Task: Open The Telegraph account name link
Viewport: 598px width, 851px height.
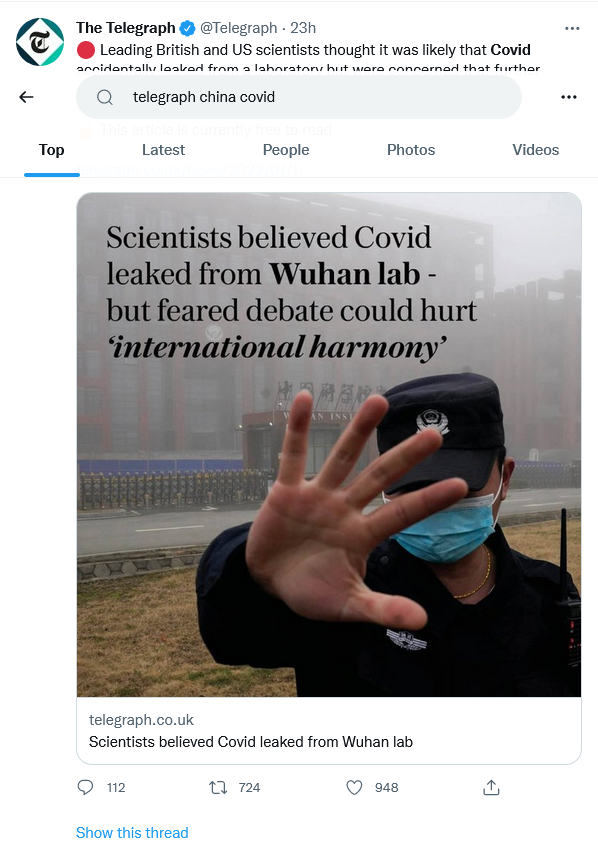Action: [126, 28]
